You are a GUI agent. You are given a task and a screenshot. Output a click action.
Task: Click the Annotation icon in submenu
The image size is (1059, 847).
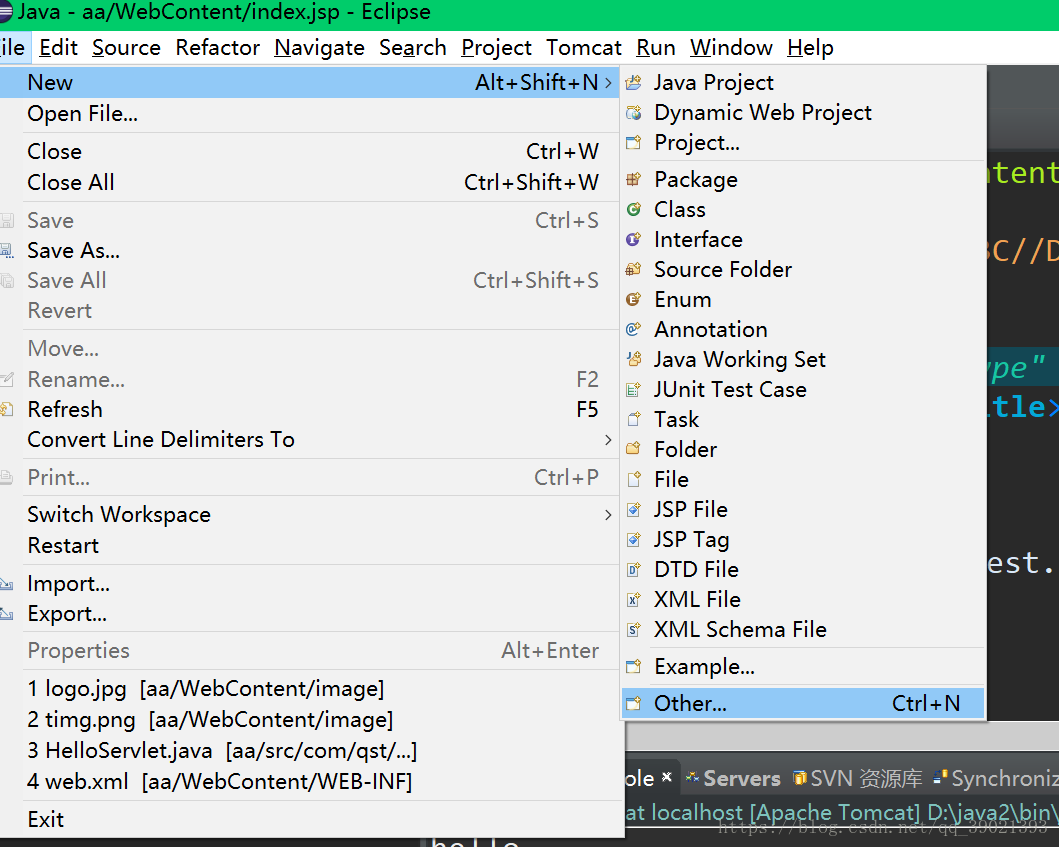pyautogui.click(x=633, y=330)
